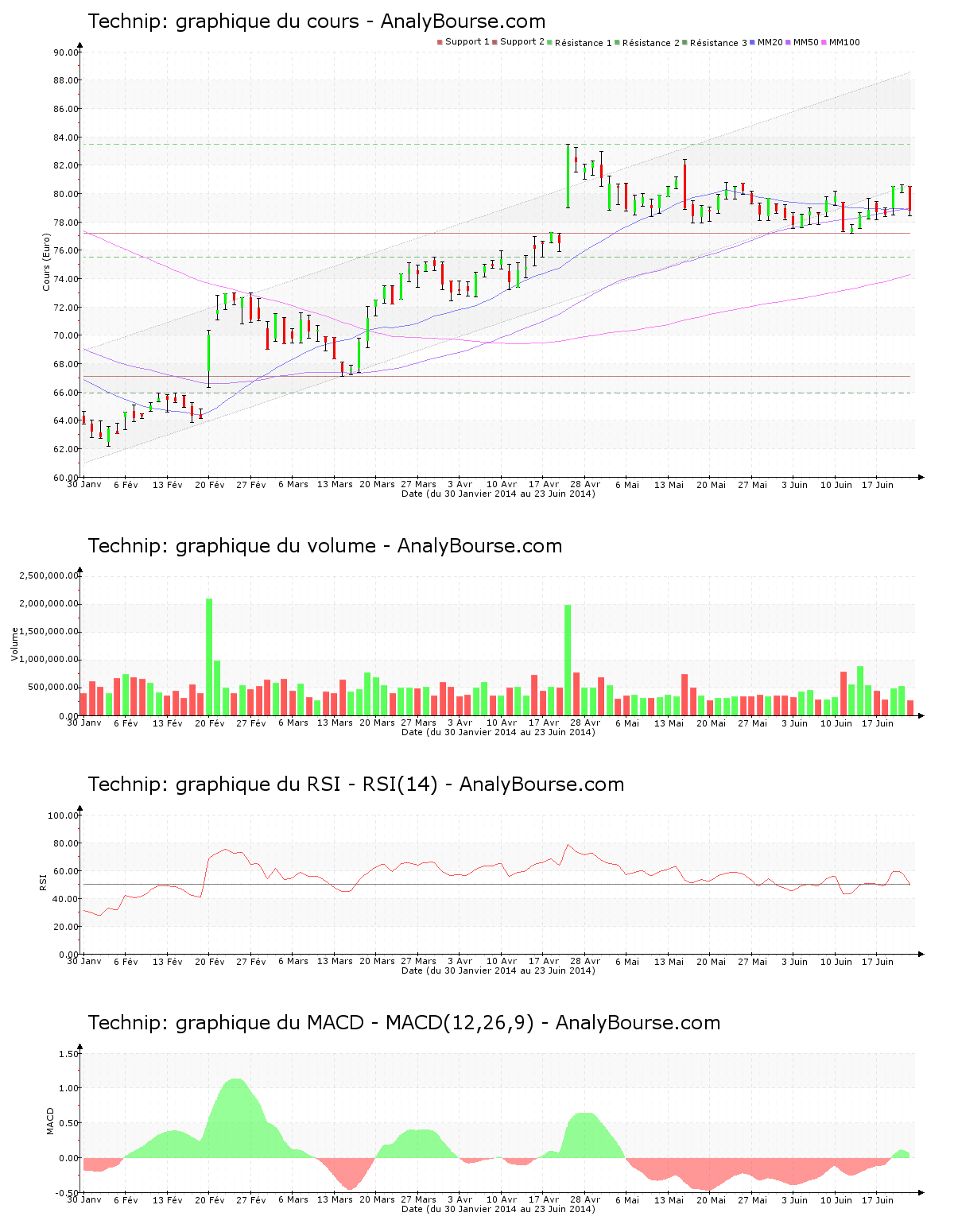Click the 72.00 price axis value
Viewport: 954px width, 1232px height.
tap(66, 308)
